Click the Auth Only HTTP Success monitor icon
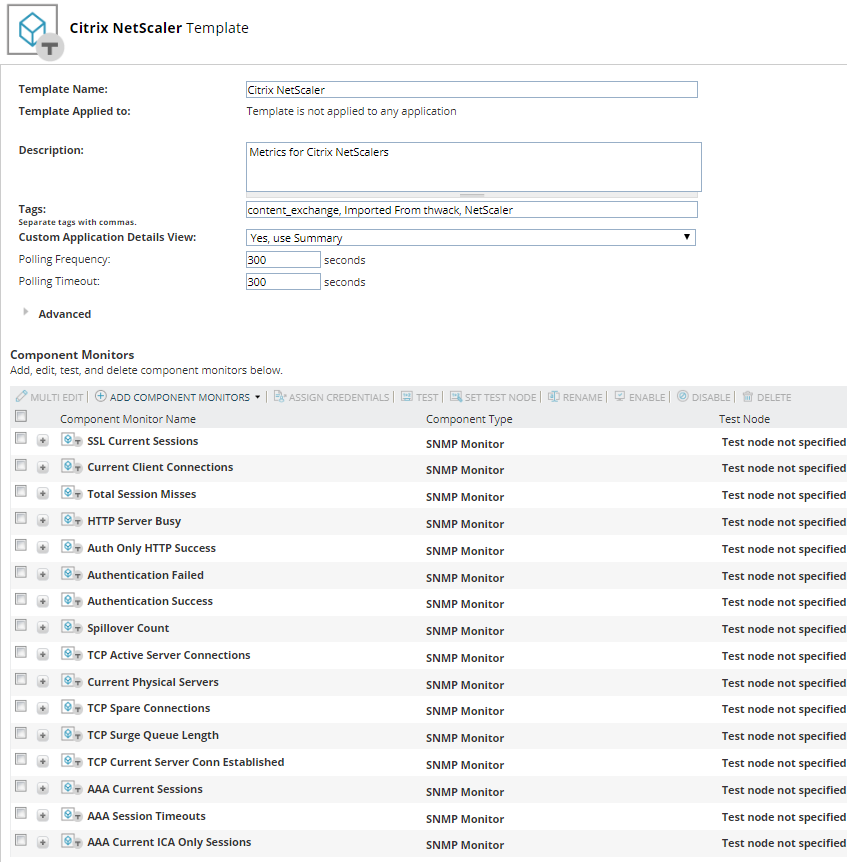Screen dimensions: 847x862 tap(71, 546)
